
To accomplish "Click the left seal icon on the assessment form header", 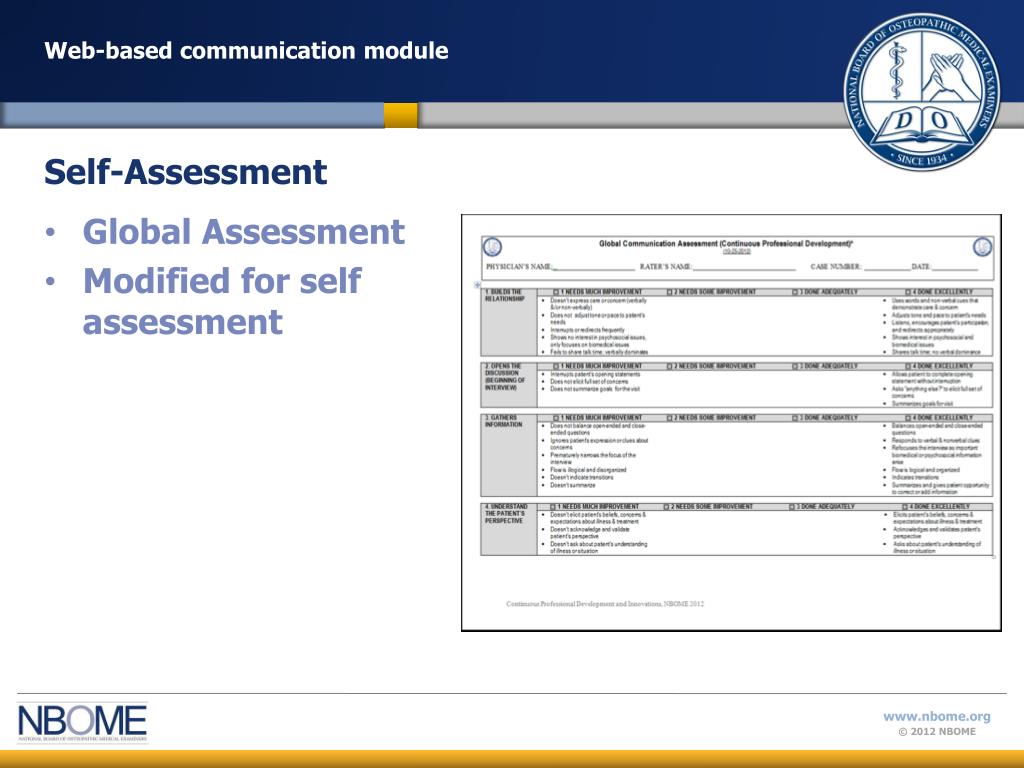I will pyautogui.click(x=492, y=247).
